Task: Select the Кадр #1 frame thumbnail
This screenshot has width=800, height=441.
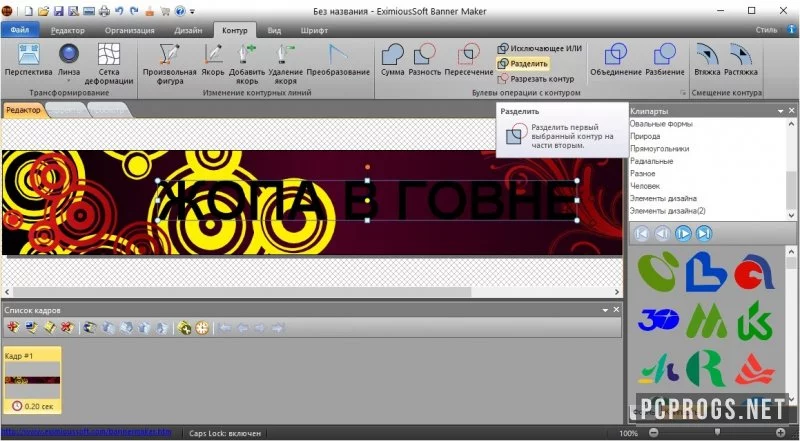Action: pos(33,380)
